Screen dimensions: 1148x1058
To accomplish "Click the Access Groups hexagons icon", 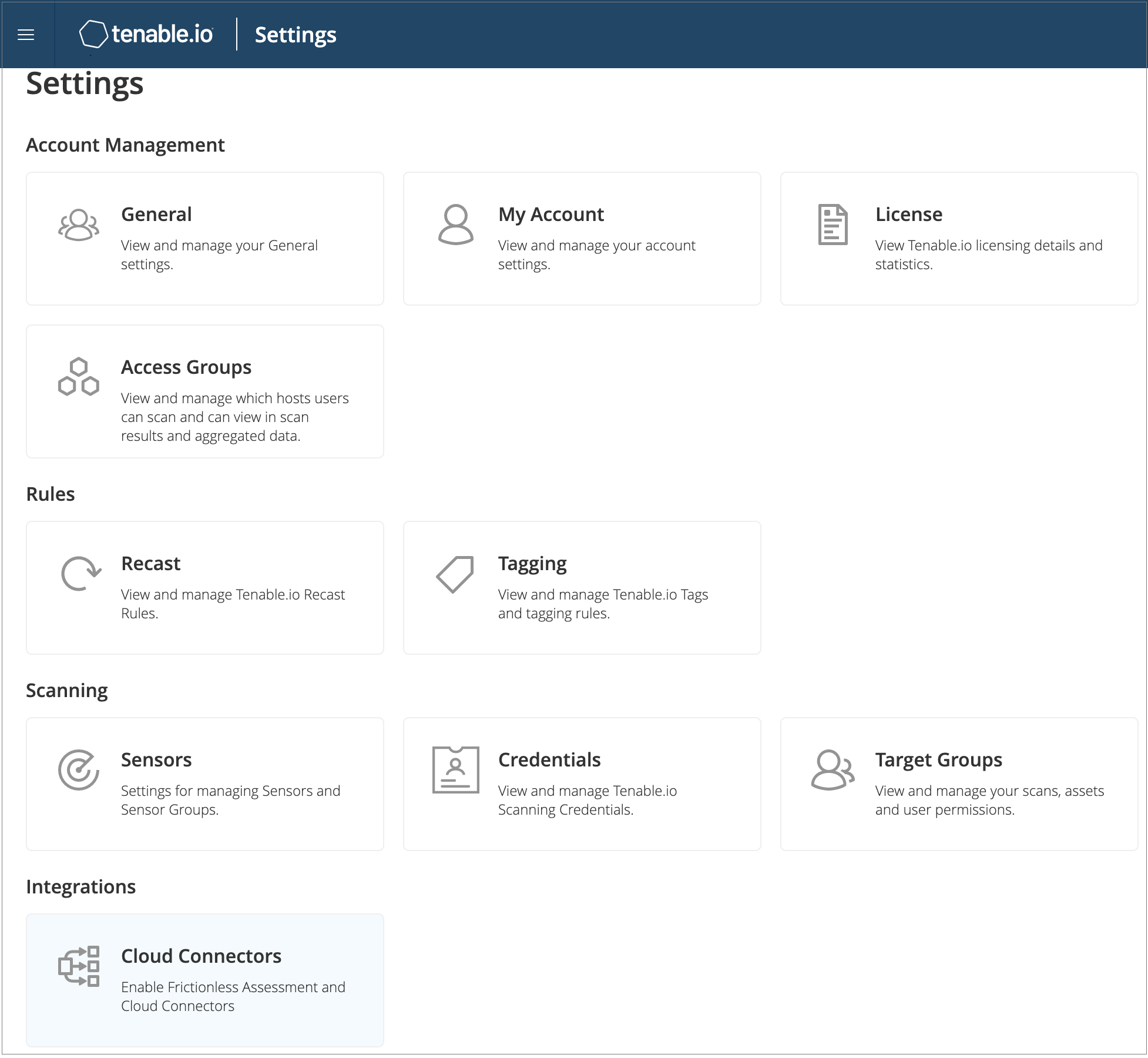I will coord(79,377).
